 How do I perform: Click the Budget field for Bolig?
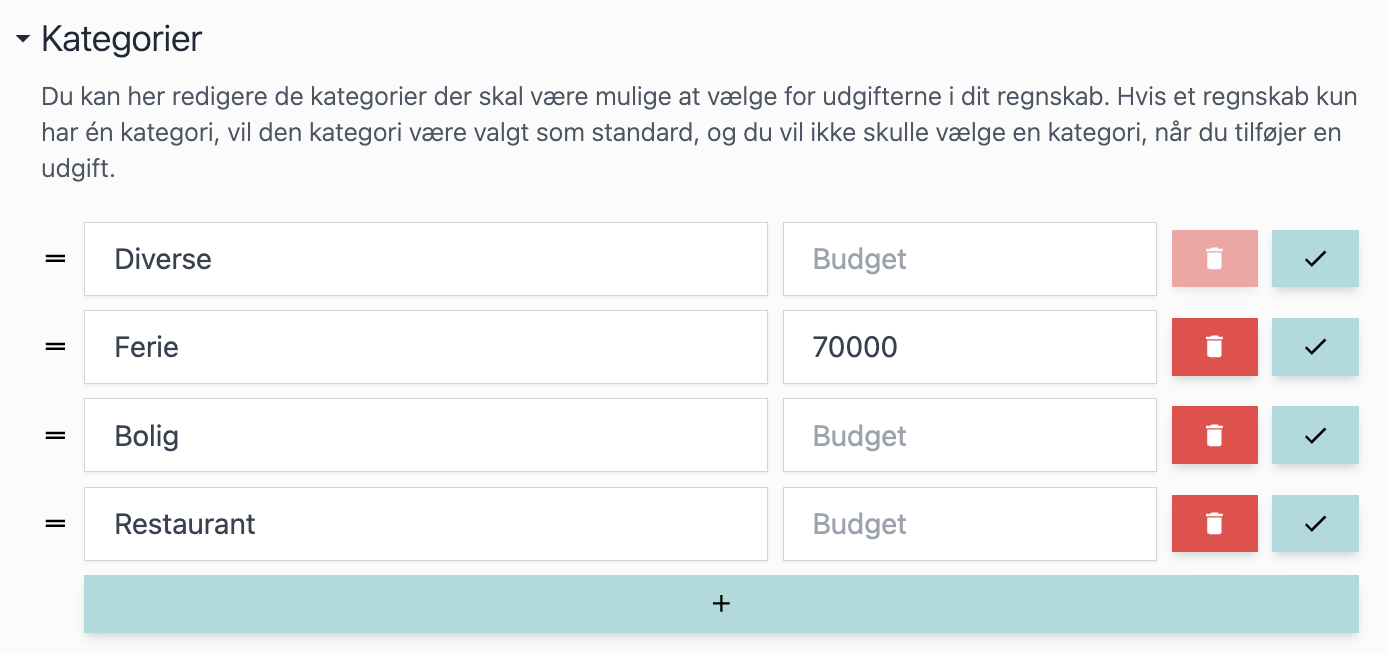click(x=970, y=435)
